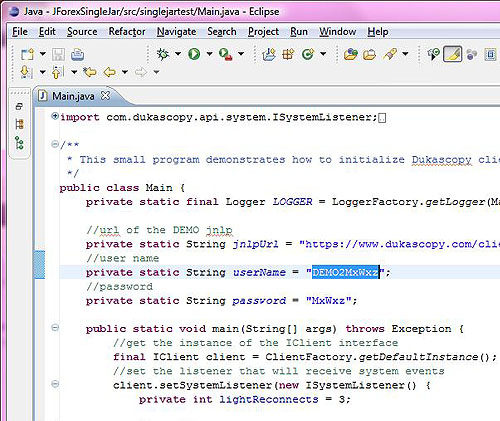Click the Search flashlight icon
Screen dimensions: 500x421
(x=389, y=54)
